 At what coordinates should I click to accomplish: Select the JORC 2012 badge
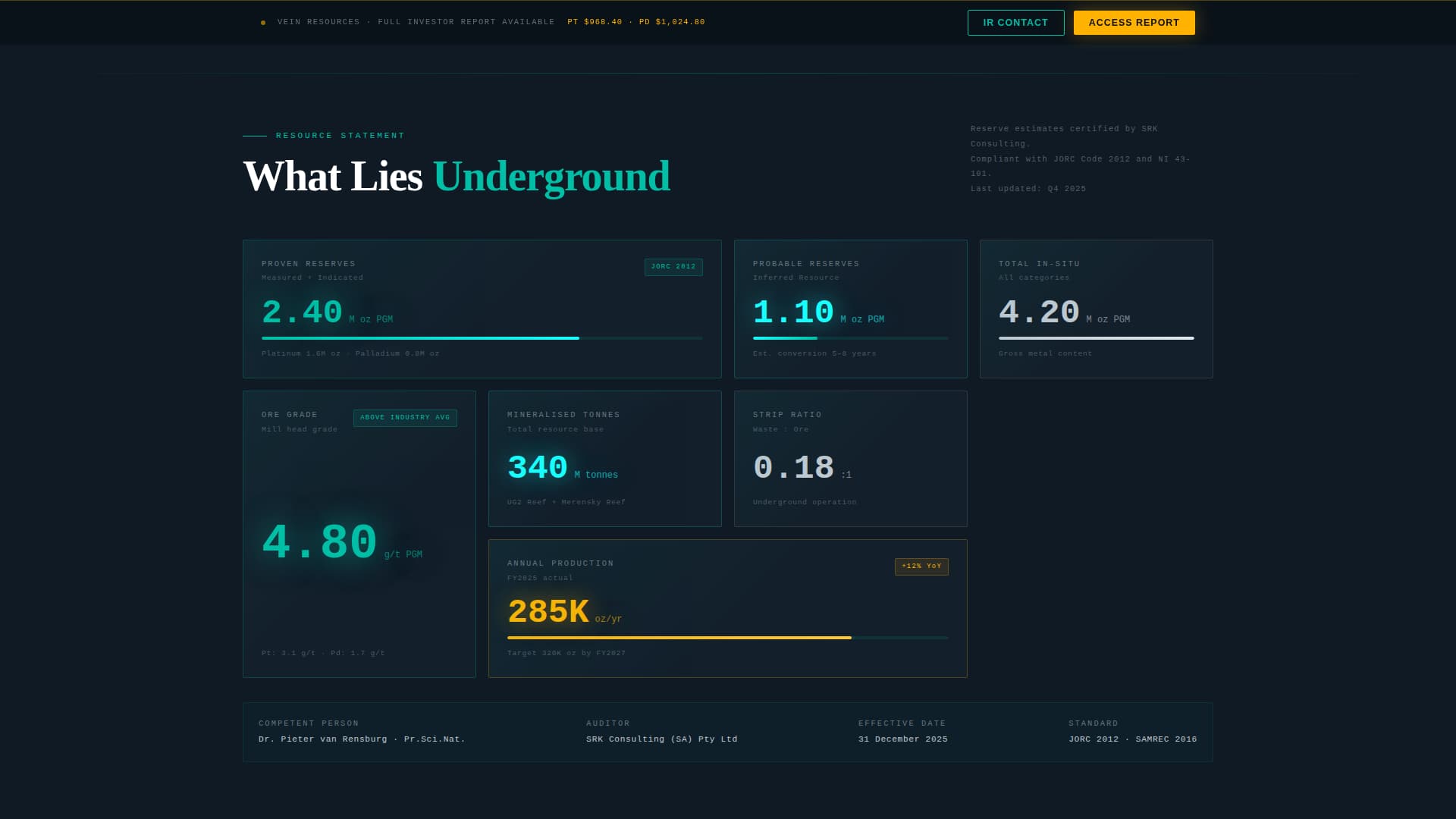point(673,267)
